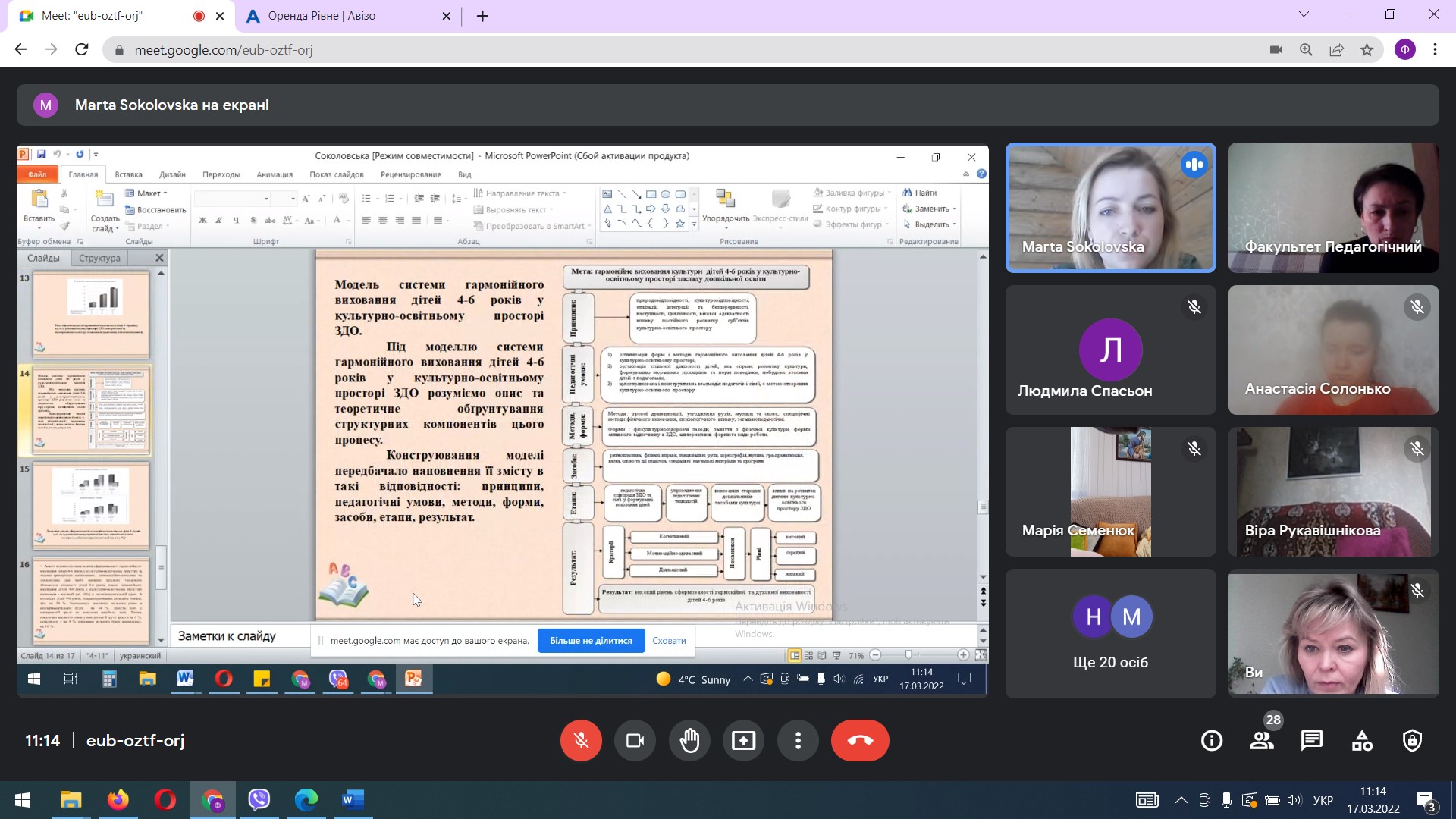1456x819 pixels.
Task: Click 'Переходы' ribbon tab in shared PowerPoint
Action: pyautogui.click(x=221, y=174)
